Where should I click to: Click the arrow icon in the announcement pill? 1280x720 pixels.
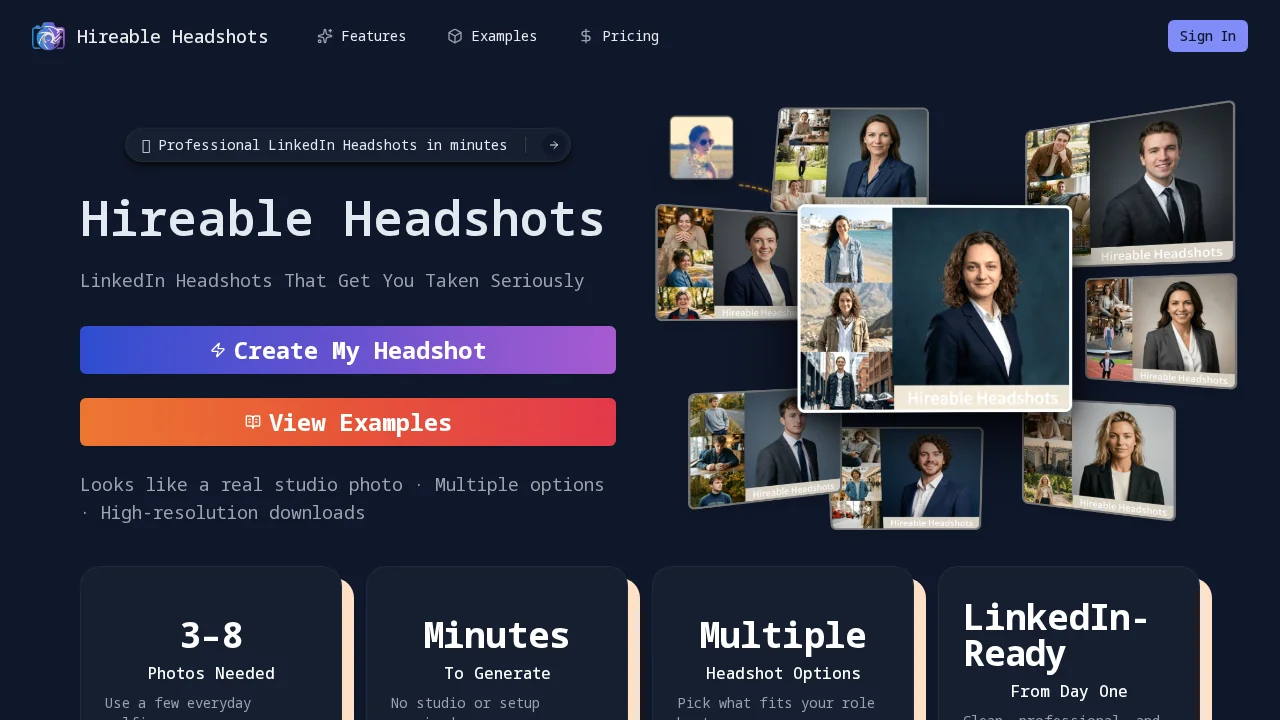pyautogui.click(x=553, y=145)
